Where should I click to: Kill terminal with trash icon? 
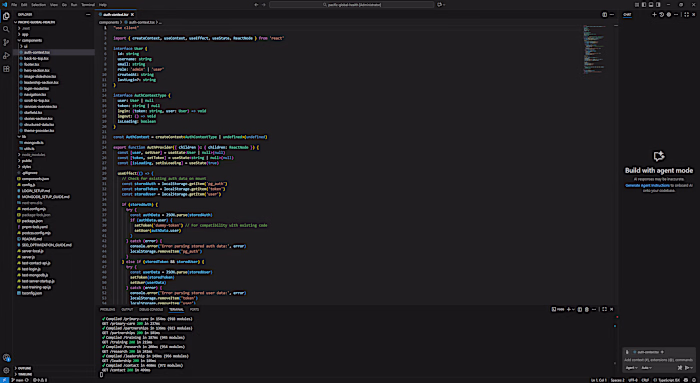[x=587, y=309]
